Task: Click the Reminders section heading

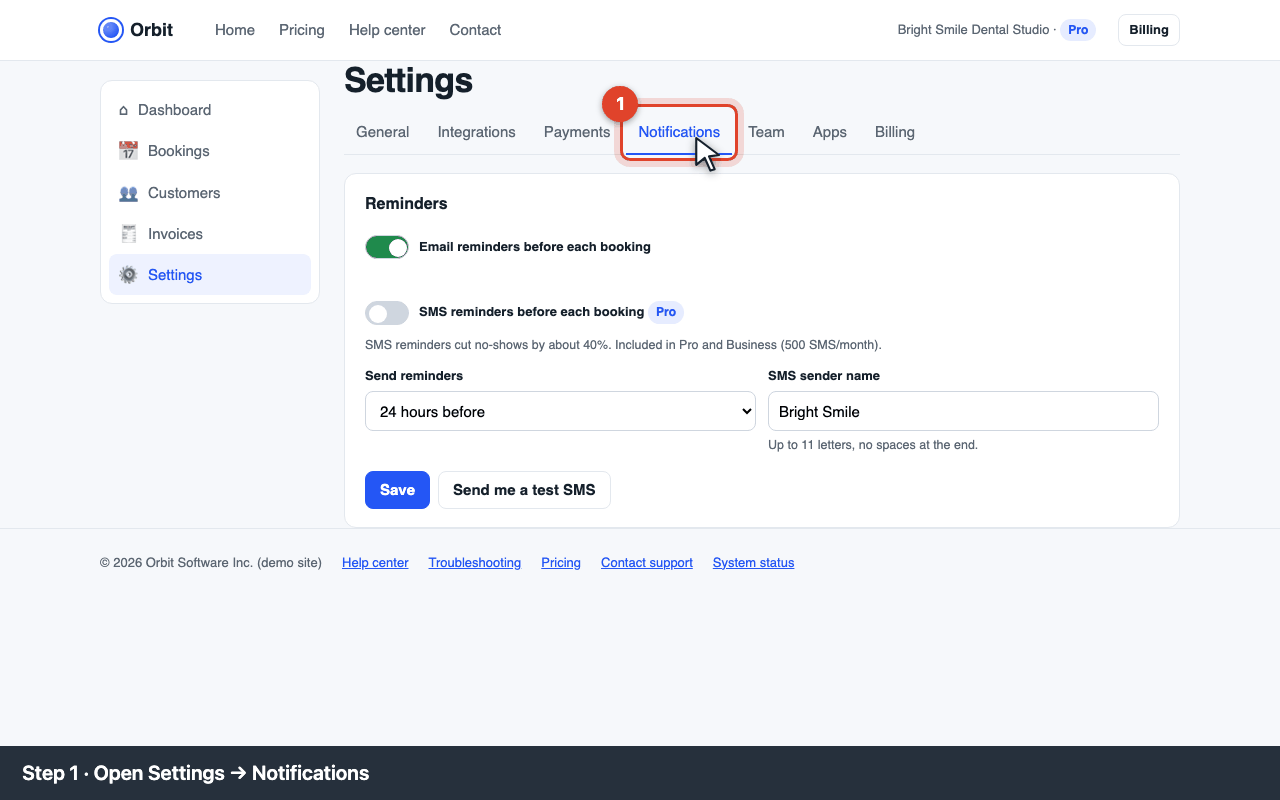Action: [406, 204]
